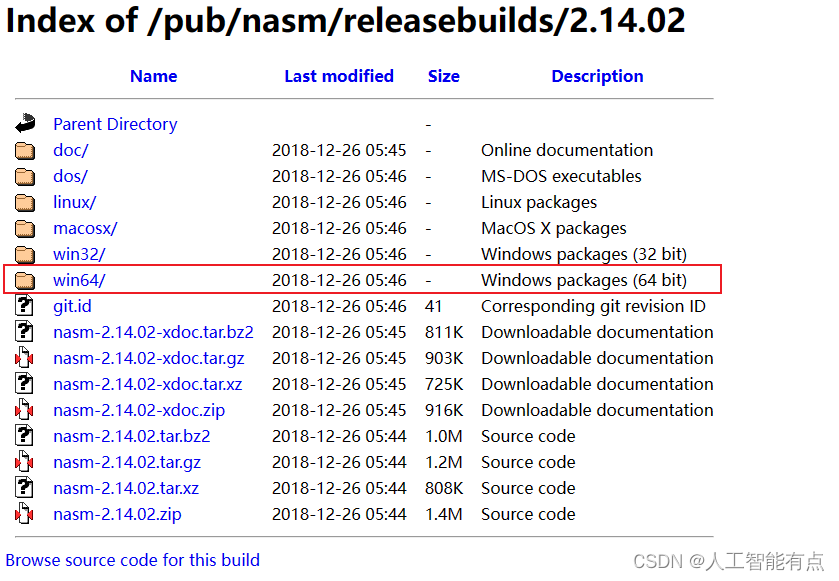
Task: Download nasm-2.14.02.tar.gz source archive
Action: tap(127, 462)
